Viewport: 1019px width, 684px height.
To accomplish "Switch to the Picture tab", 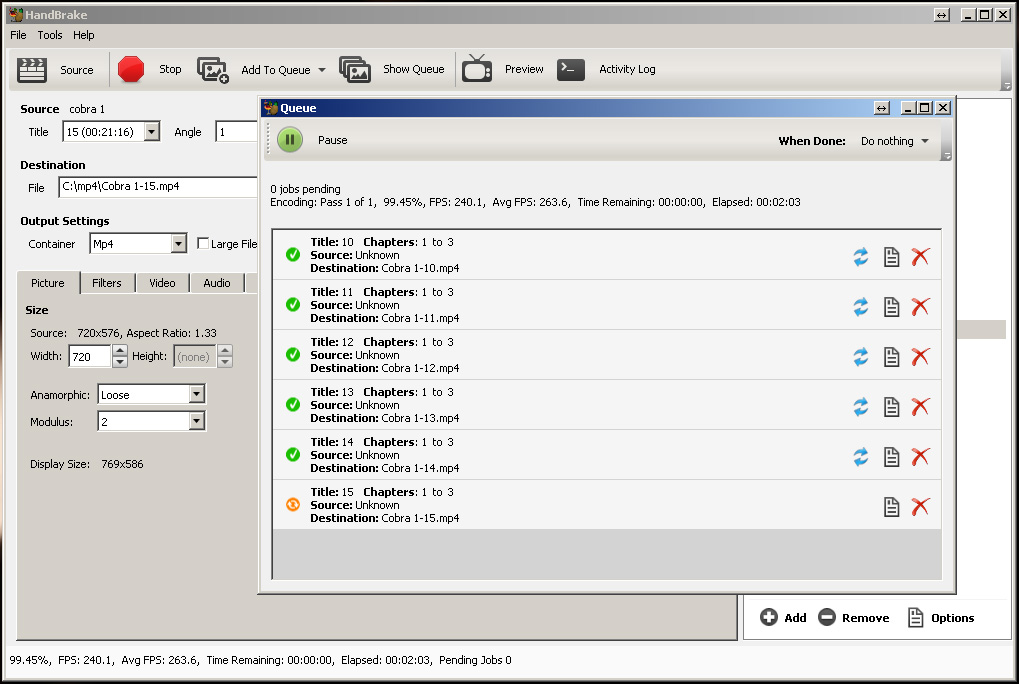I will tap(48, 283).
